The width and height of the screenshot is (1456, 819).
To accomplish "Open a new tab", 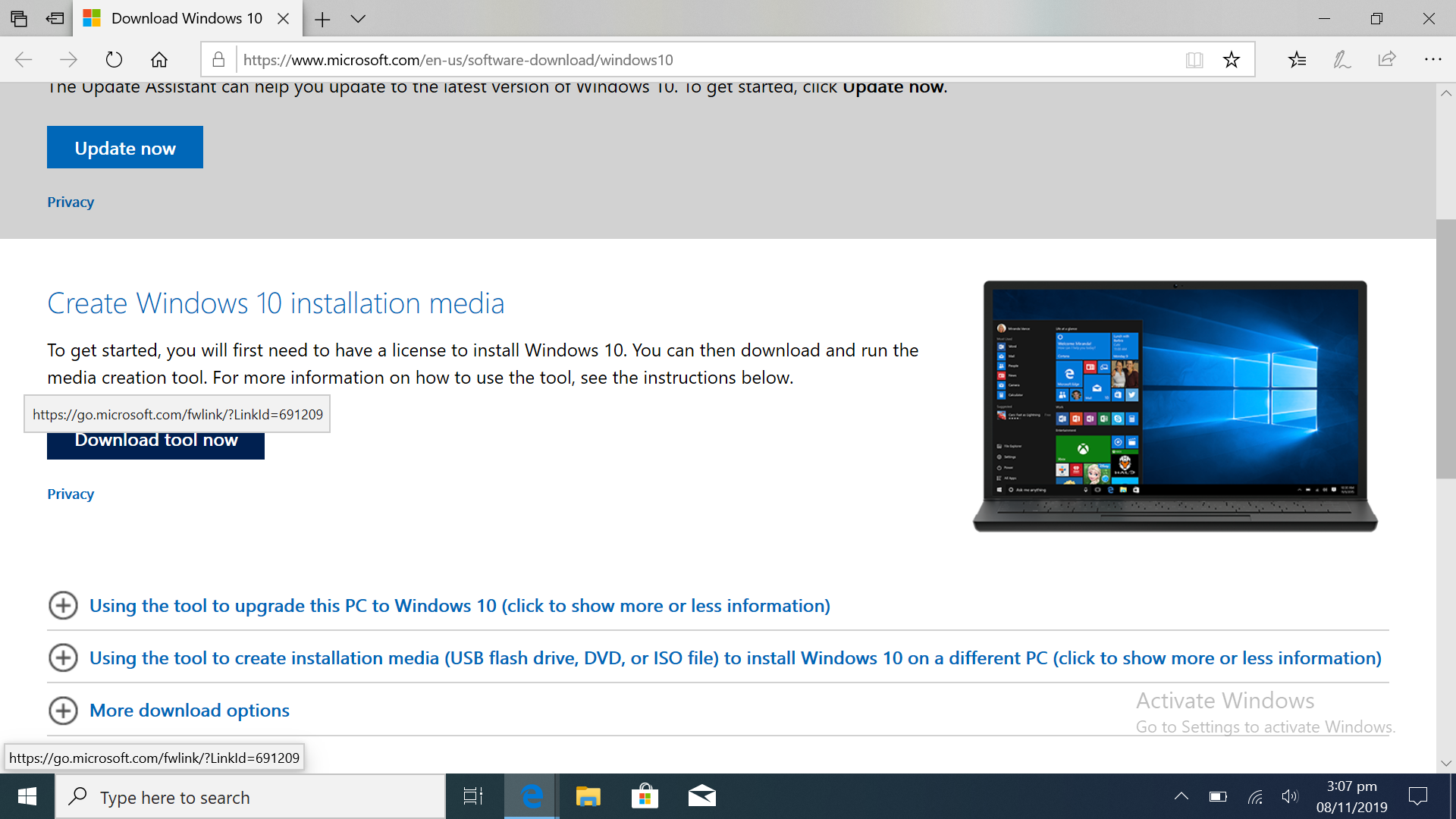I will [322, 19].
